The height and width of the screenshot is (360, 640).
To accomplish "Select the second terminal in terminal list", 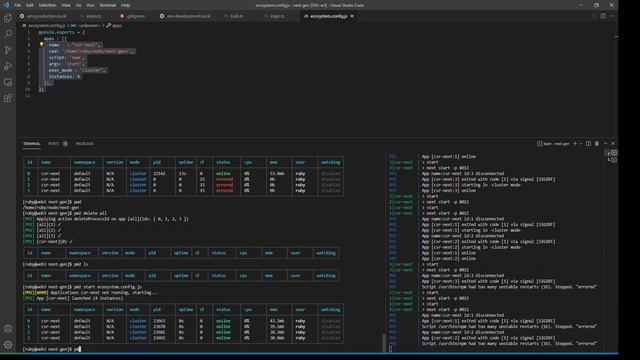I will (x=611, y=160).
